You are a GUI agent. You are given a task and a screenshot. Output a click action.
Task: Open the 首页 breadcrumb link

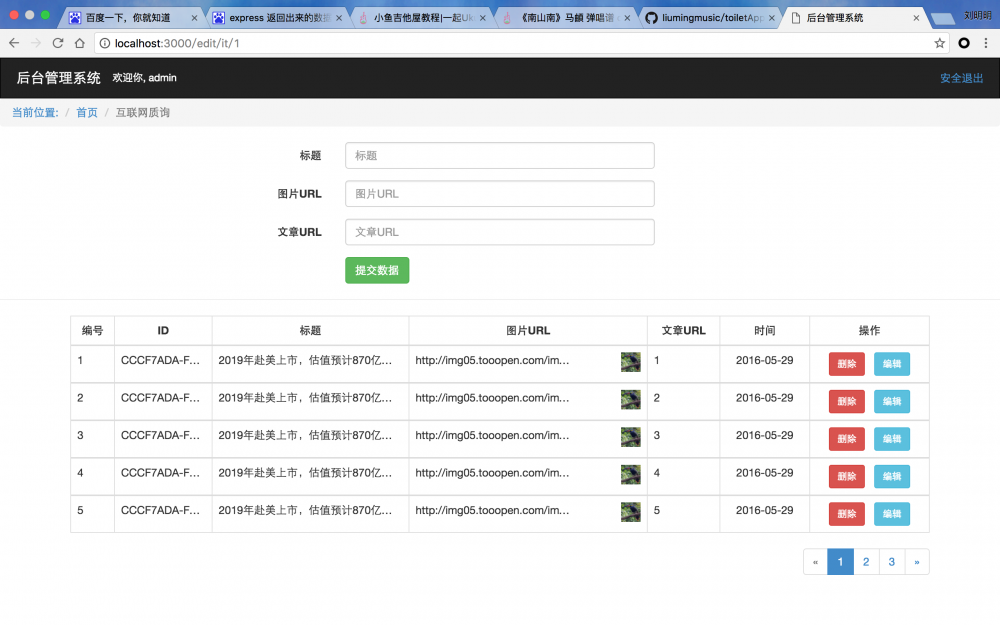pos(86,112)
